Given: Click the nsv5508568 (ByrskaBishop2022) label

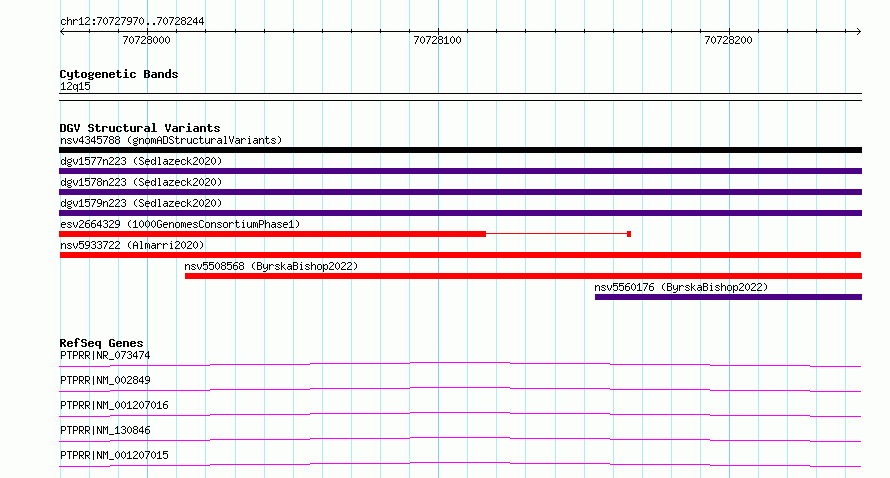Looking at the screenshot, I should [x=271, y=266].
